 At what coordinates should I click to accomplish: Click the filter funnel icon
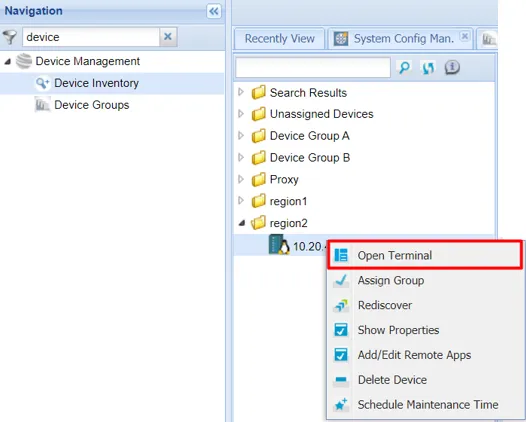[10, 37]
